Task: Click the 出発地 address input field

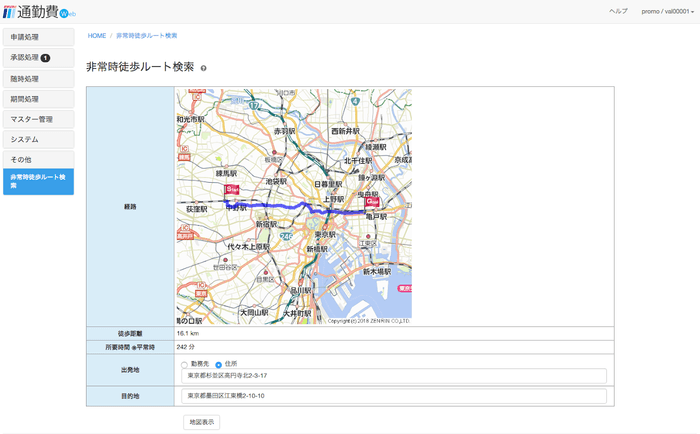Action: click(x=394, y=377)
